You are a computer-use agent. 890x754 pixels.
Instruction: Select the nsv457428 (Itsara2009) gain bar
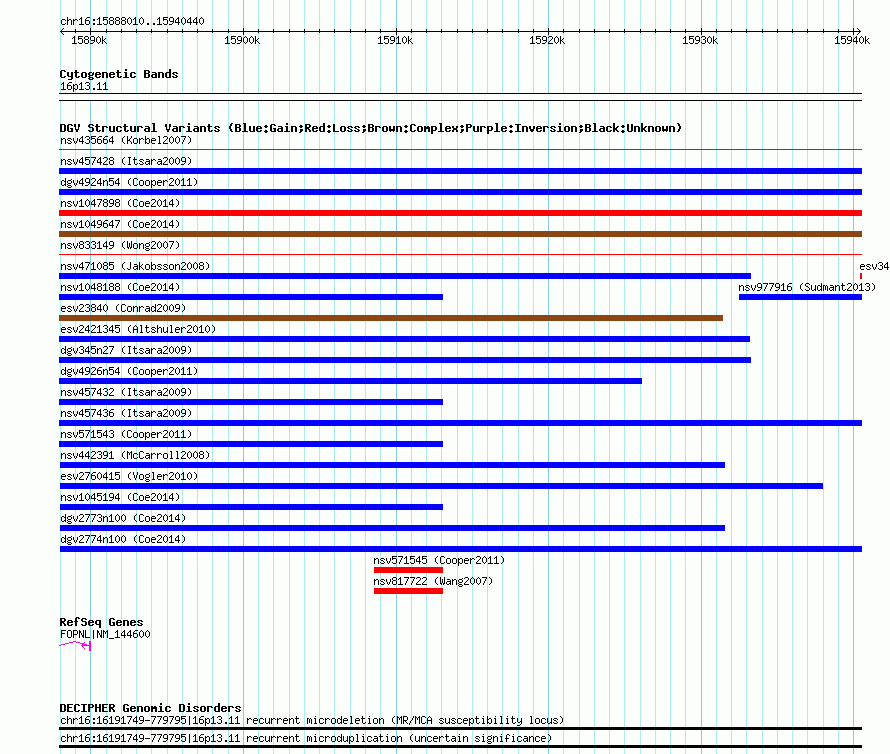(460, 171)
